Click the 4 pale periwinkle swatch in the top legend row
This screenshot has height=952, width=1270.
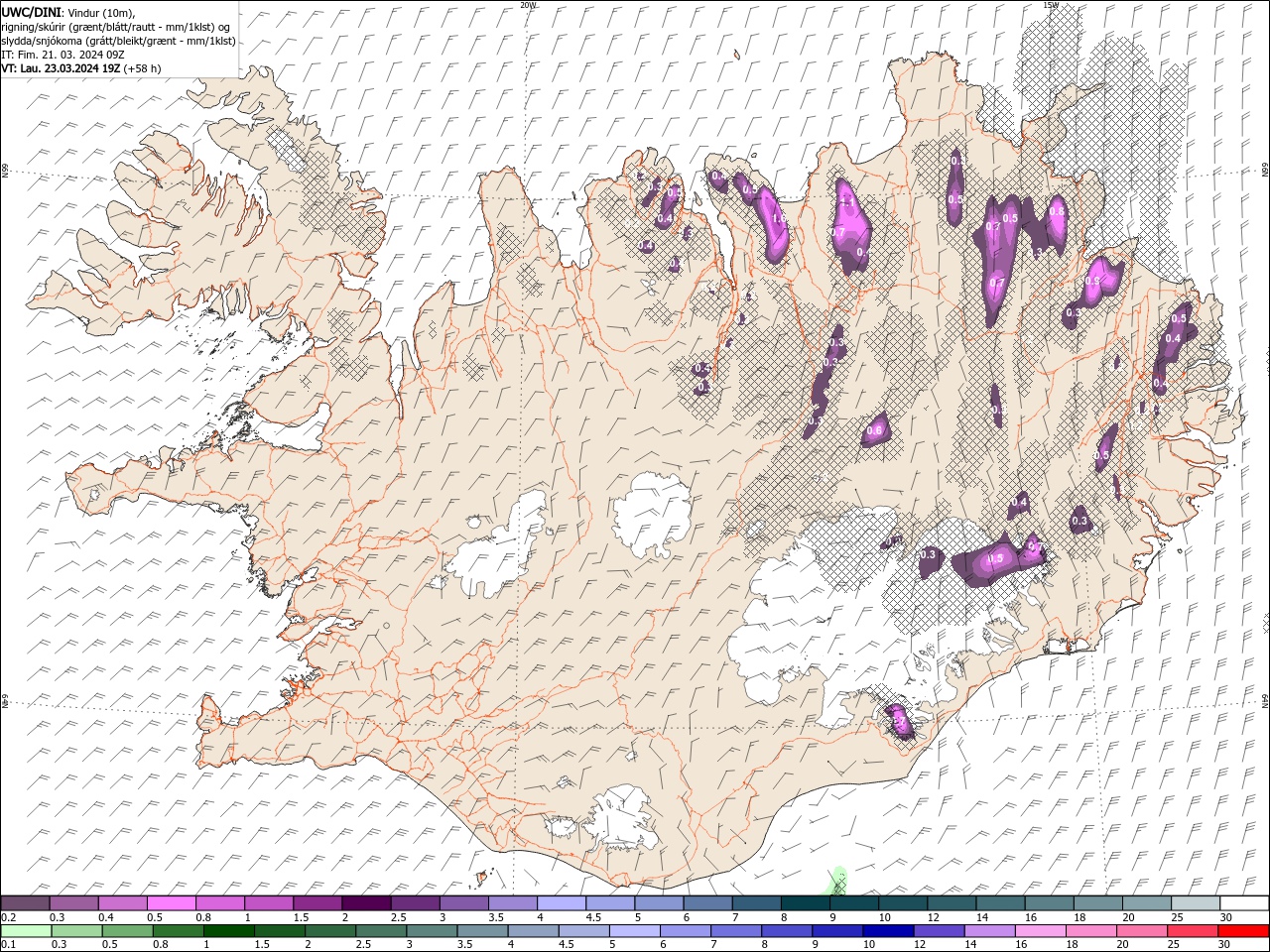(x=562, y=903)
